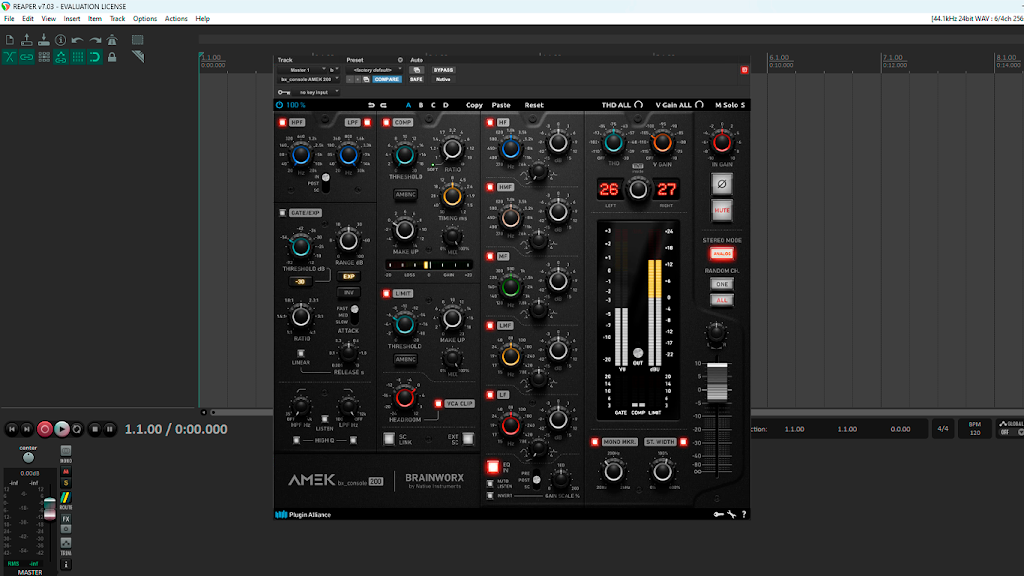Screen dimensions: 1024x576
Task: Click the phase invert Ø button
Action: coord(722,184)
